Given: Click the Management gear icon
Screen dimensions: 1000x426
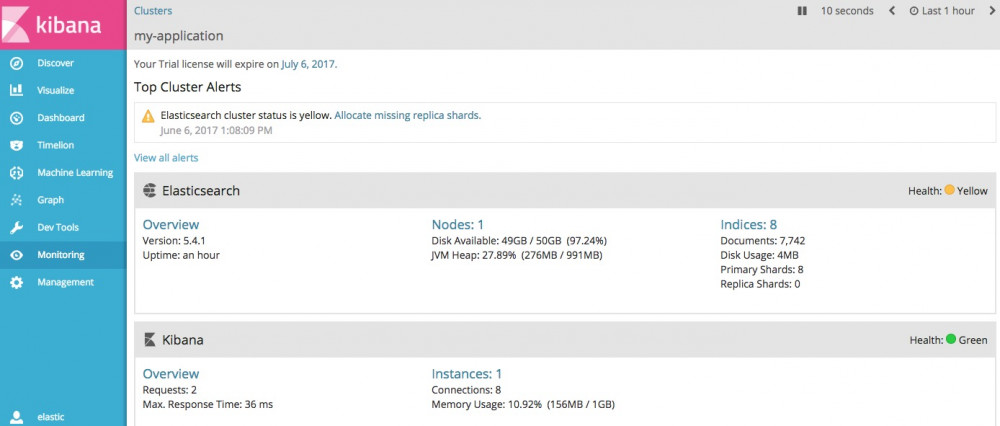Looking at the screenshot, I should coord(17,283).
